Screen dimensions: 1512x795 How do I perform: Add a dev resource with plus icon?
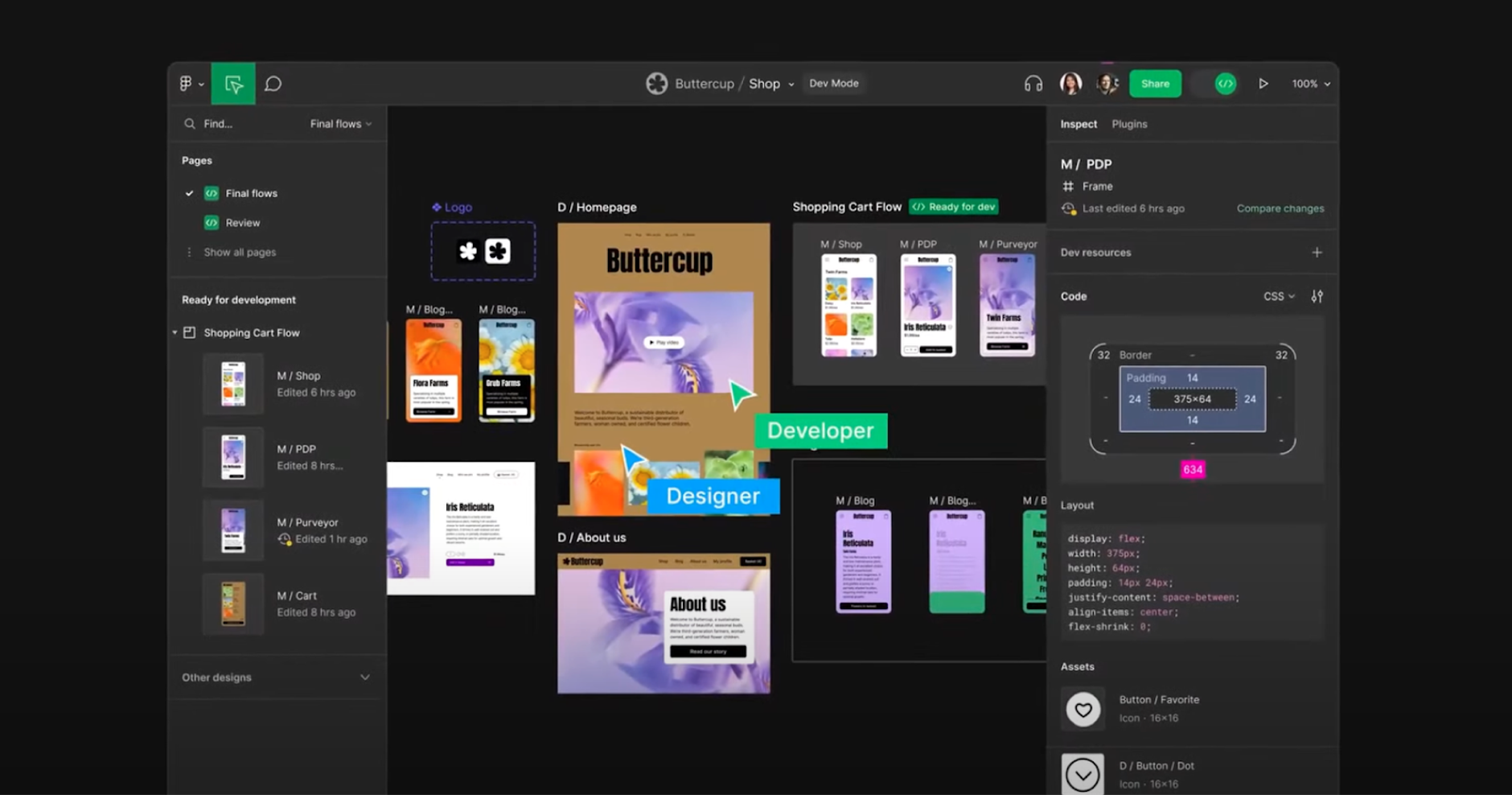click(1317, 253)
